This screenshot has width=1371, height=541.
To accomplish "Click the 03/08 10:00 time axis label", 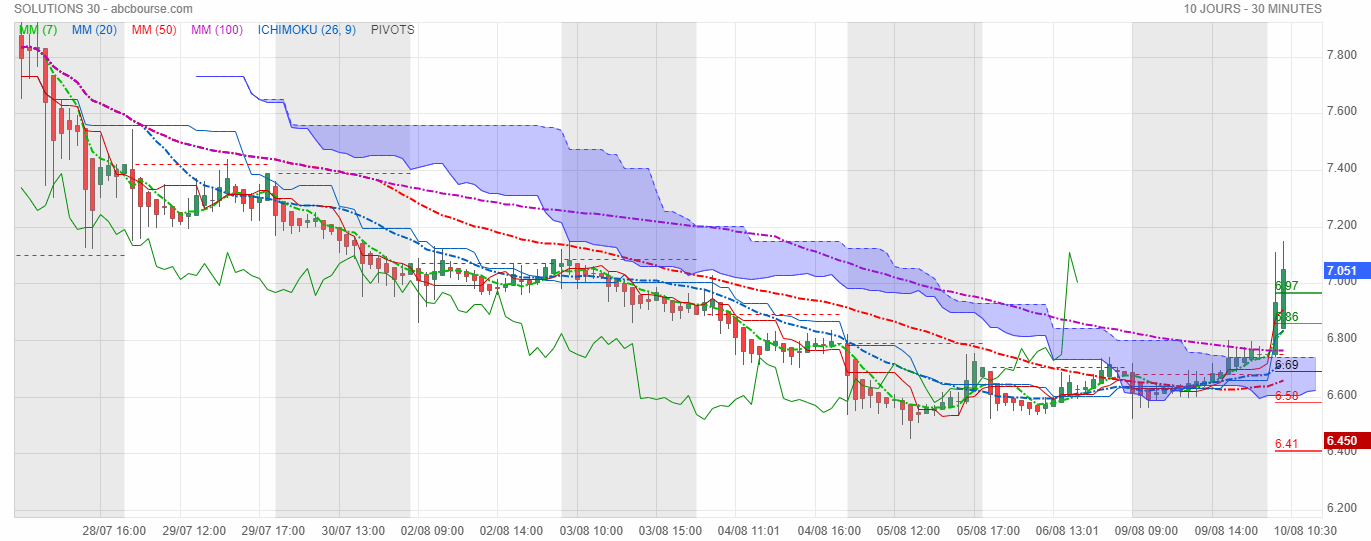I will point(592,530).
